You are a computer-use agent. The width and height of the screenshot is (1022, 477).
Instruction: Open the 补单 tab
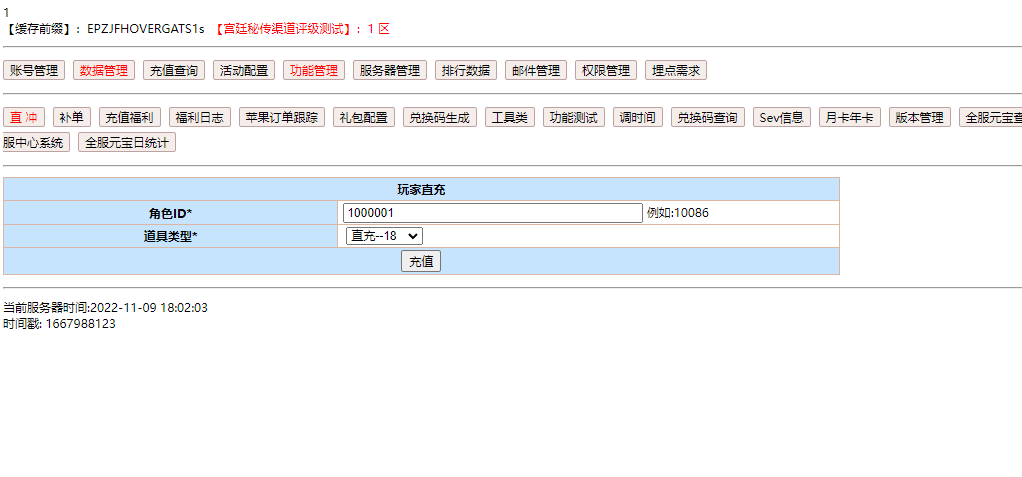[71, 118]
